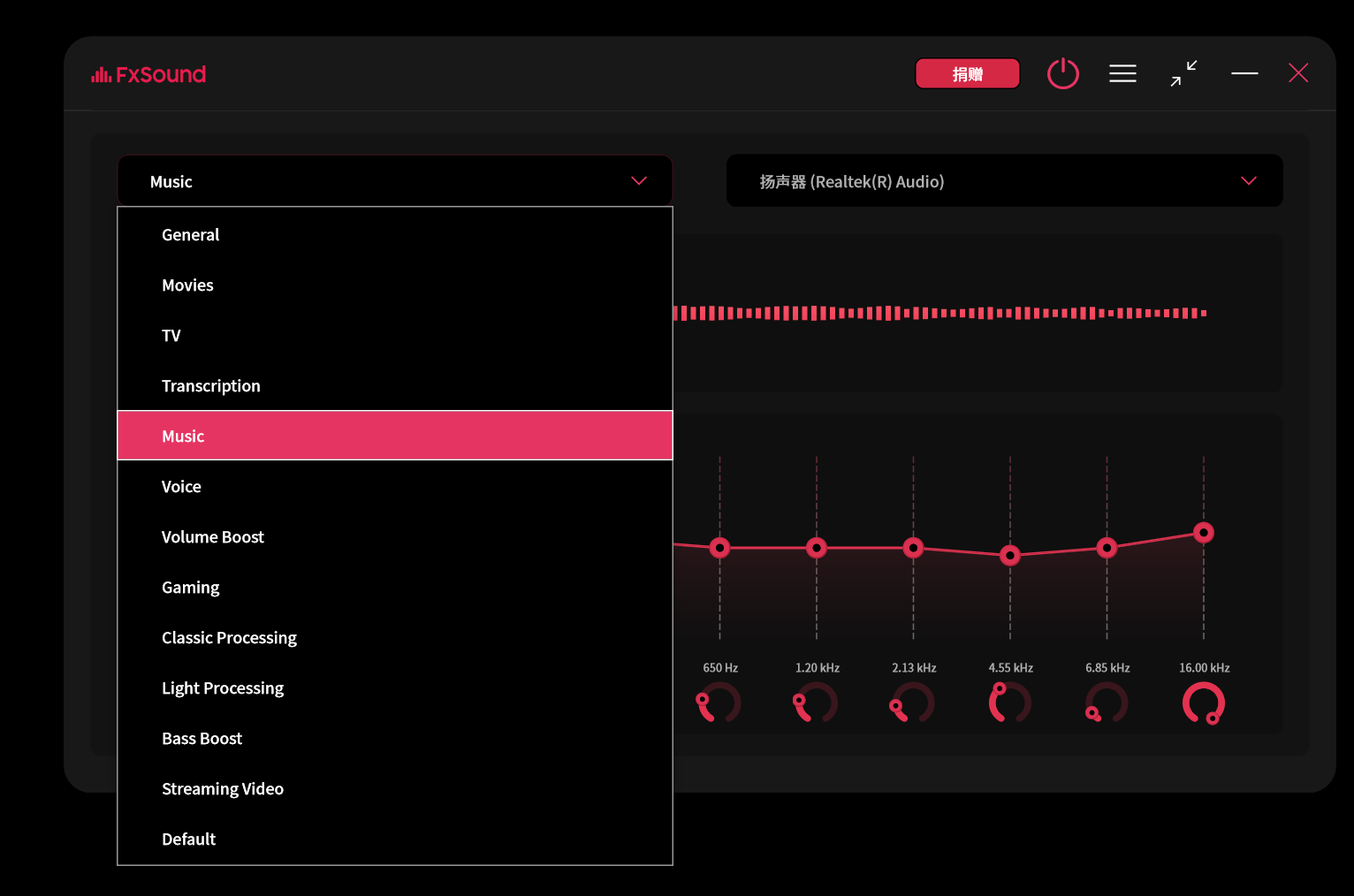Click the 4.55 kHz frequency knob
This screenshot has width=1354, height=896.
click(x=1010, y=703)
